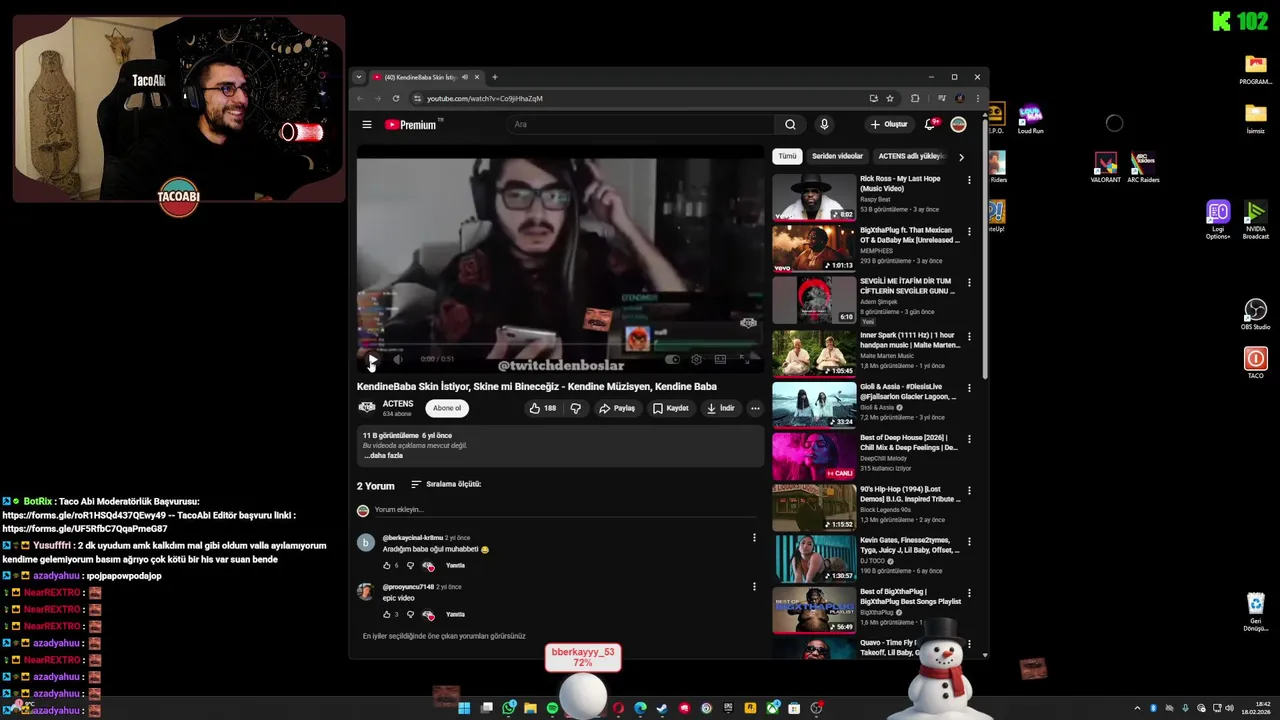Open the VALORANT desktop shortcut

[x=1105, y=167]
